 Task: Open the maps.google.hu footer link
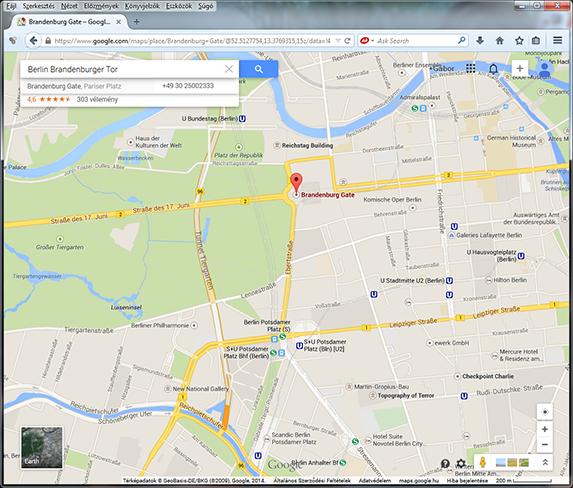click(419, 481)
